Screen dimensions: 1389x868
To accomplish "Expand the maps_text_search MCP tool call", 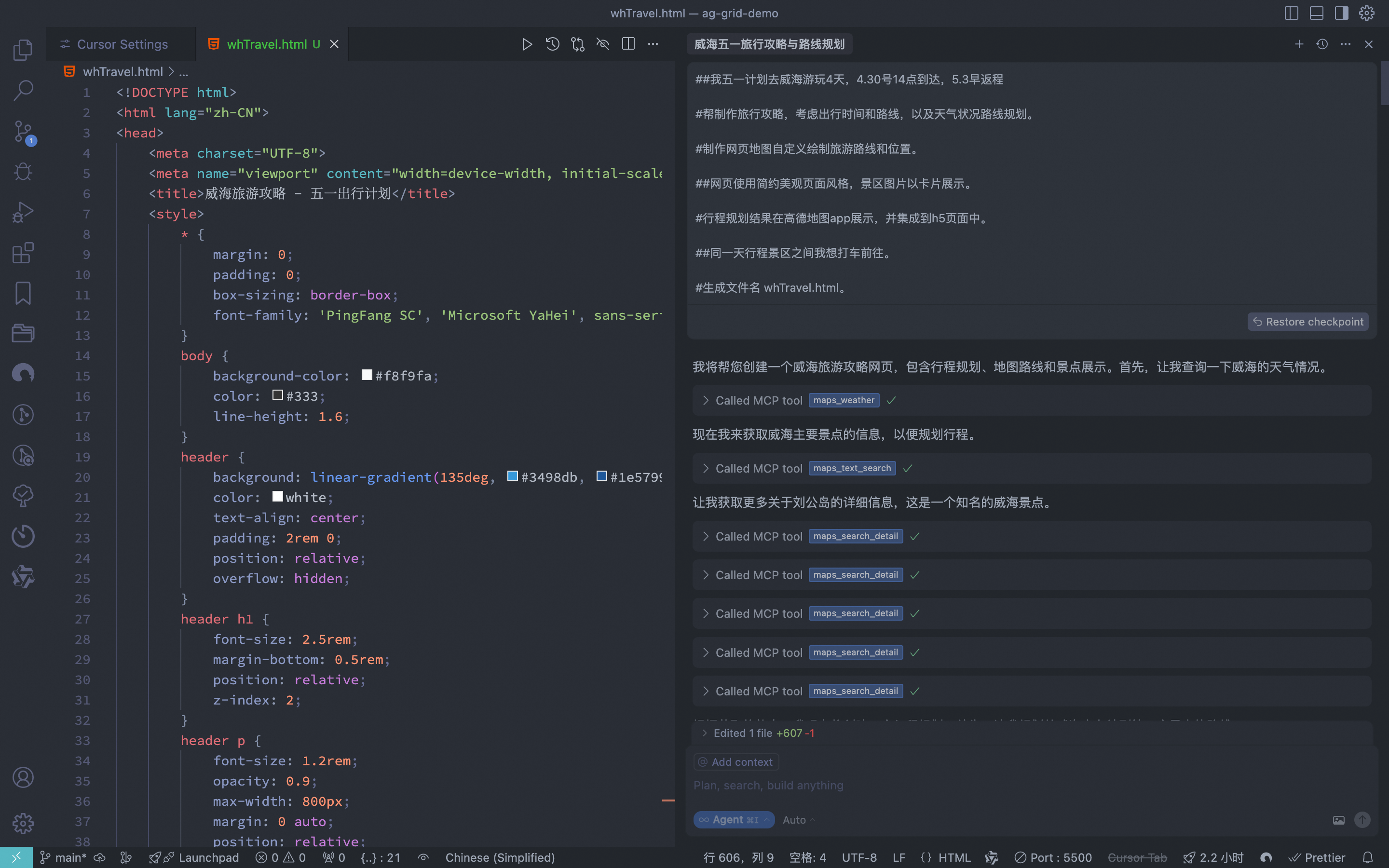I will point(1032,468).
